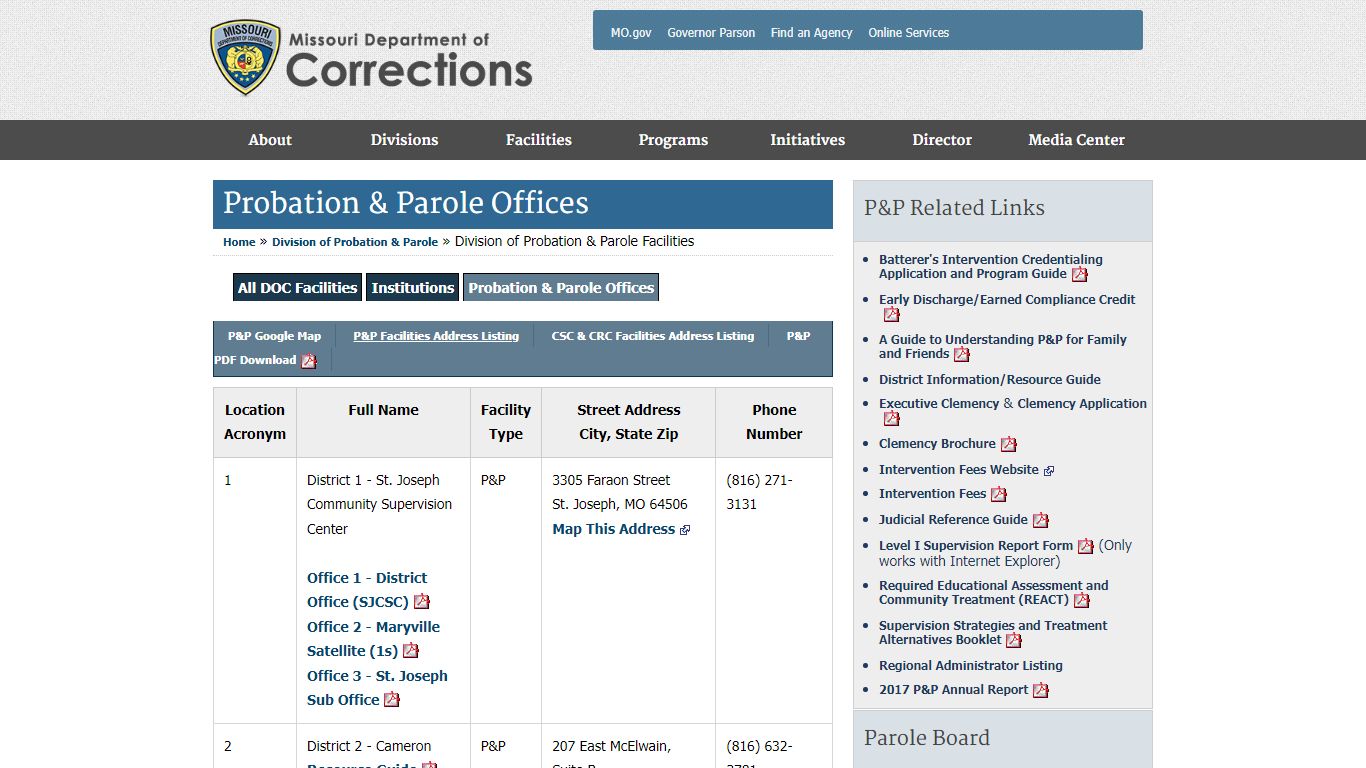Click PDF icon under Executive Clemency Application

tap(892, 418)
